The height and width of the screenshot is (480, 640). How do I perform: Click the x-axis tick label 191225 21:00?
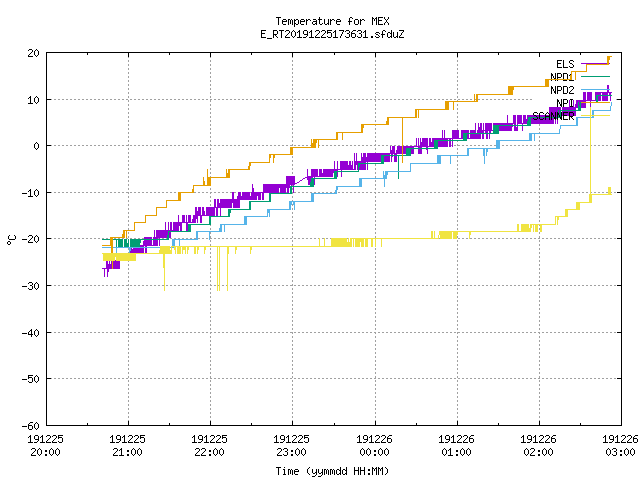(x=127, y=446)
